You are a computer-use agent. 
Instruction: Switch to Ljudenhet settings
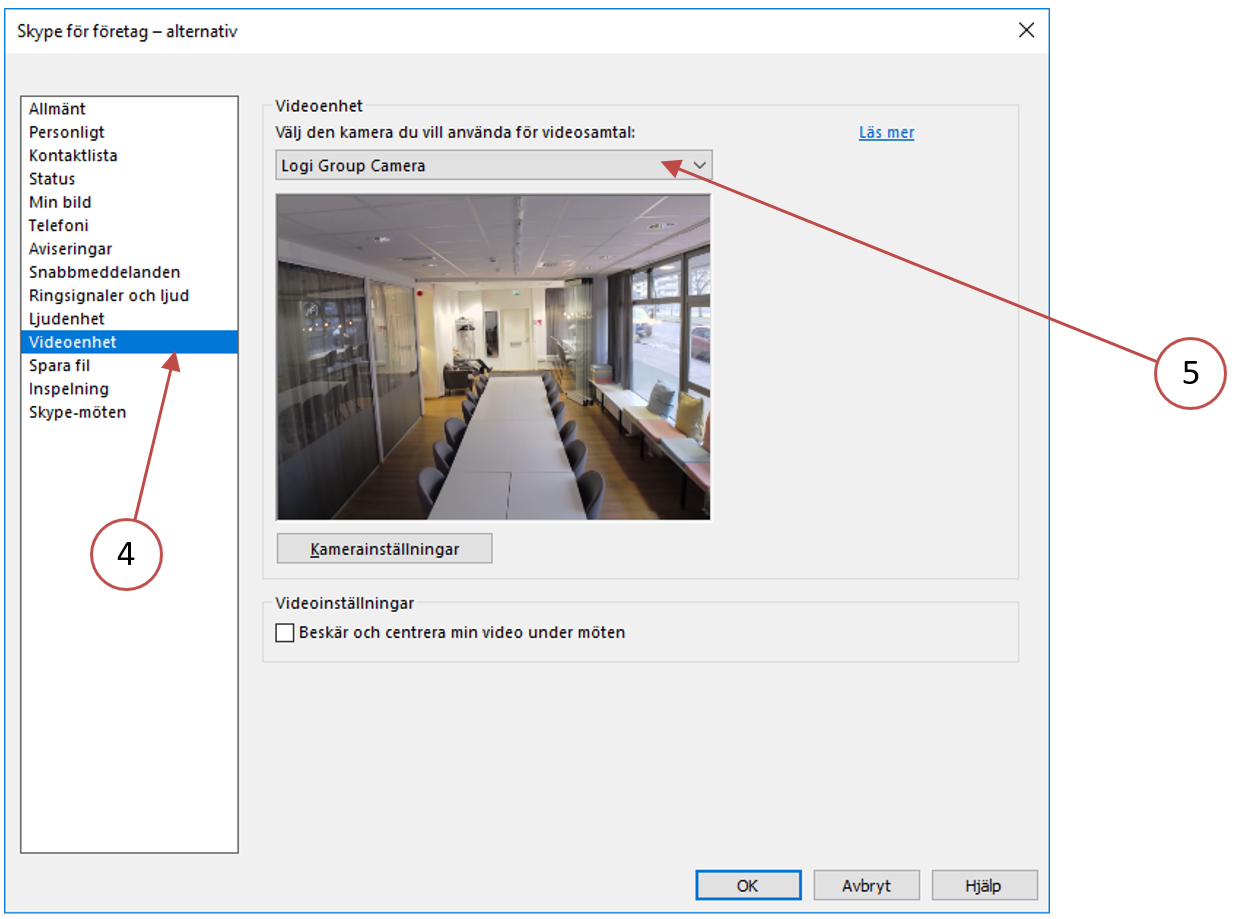pyautogui.click(x=67, y=319)
